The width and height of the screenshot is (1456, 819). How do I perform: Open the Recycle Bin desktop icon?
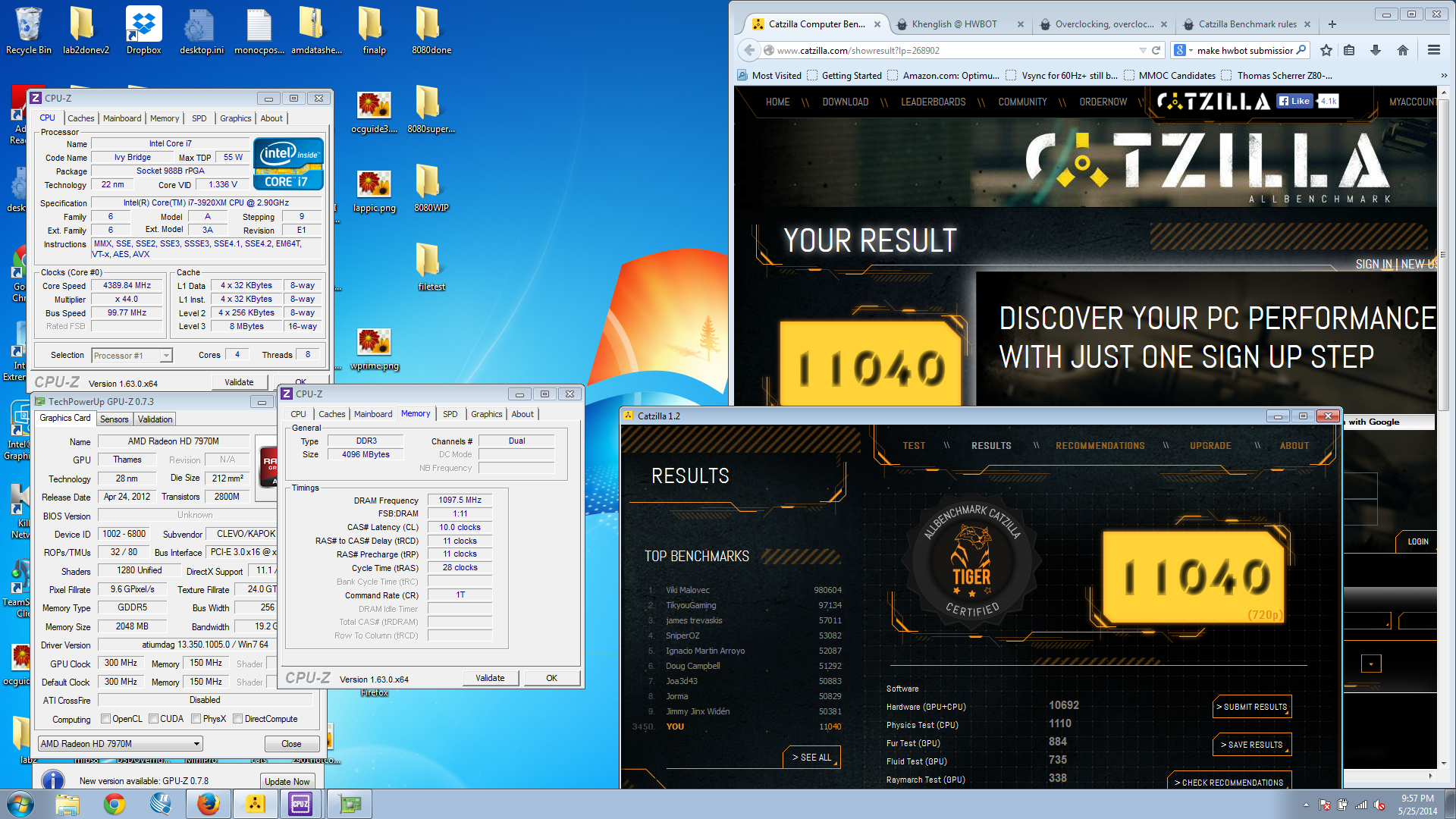coord(29,30)
